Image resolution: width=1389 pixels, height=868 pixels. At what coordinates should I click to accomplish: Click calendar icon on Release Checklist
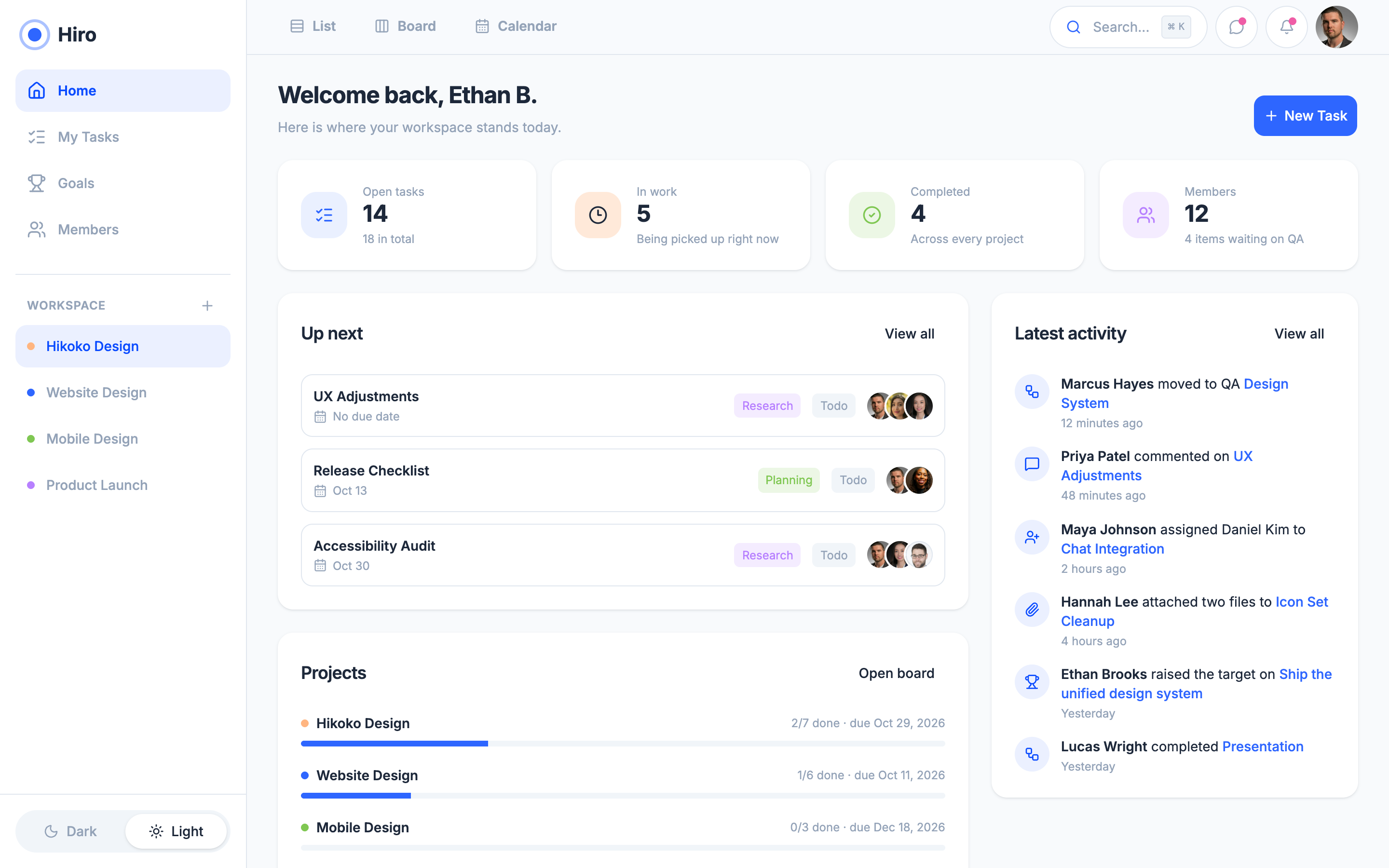click(320, 491)
